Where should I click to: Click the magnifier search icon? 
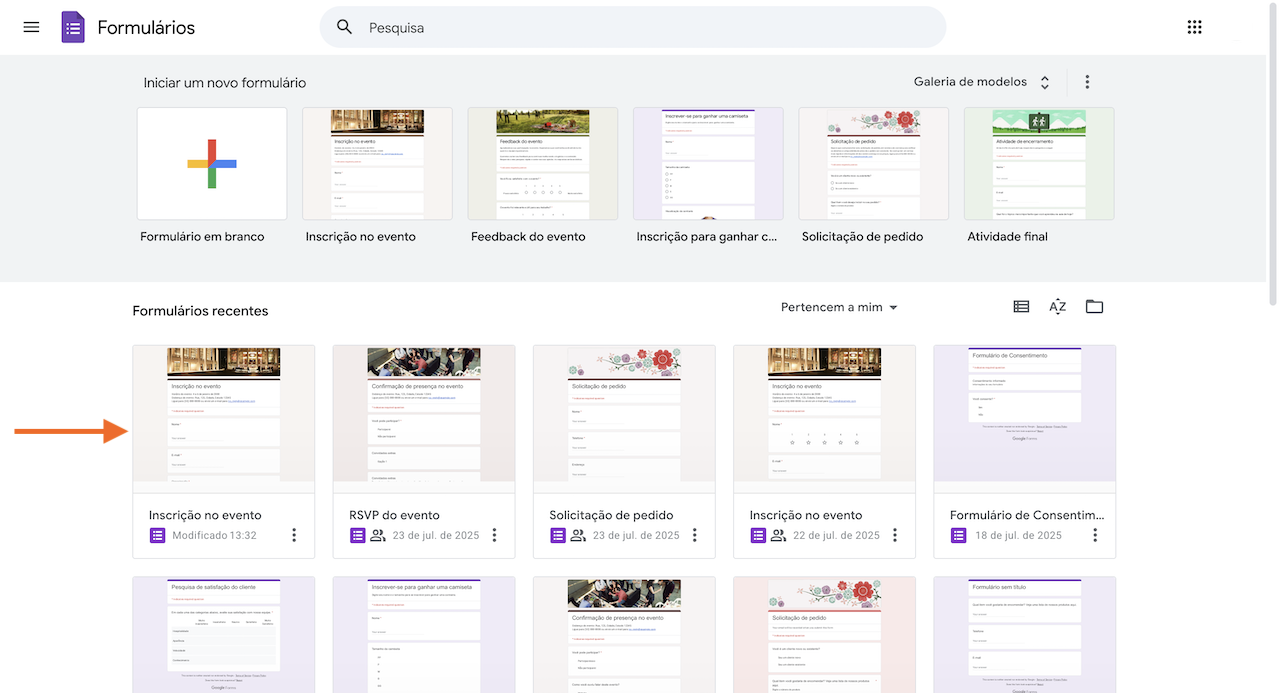pos(345,27)
